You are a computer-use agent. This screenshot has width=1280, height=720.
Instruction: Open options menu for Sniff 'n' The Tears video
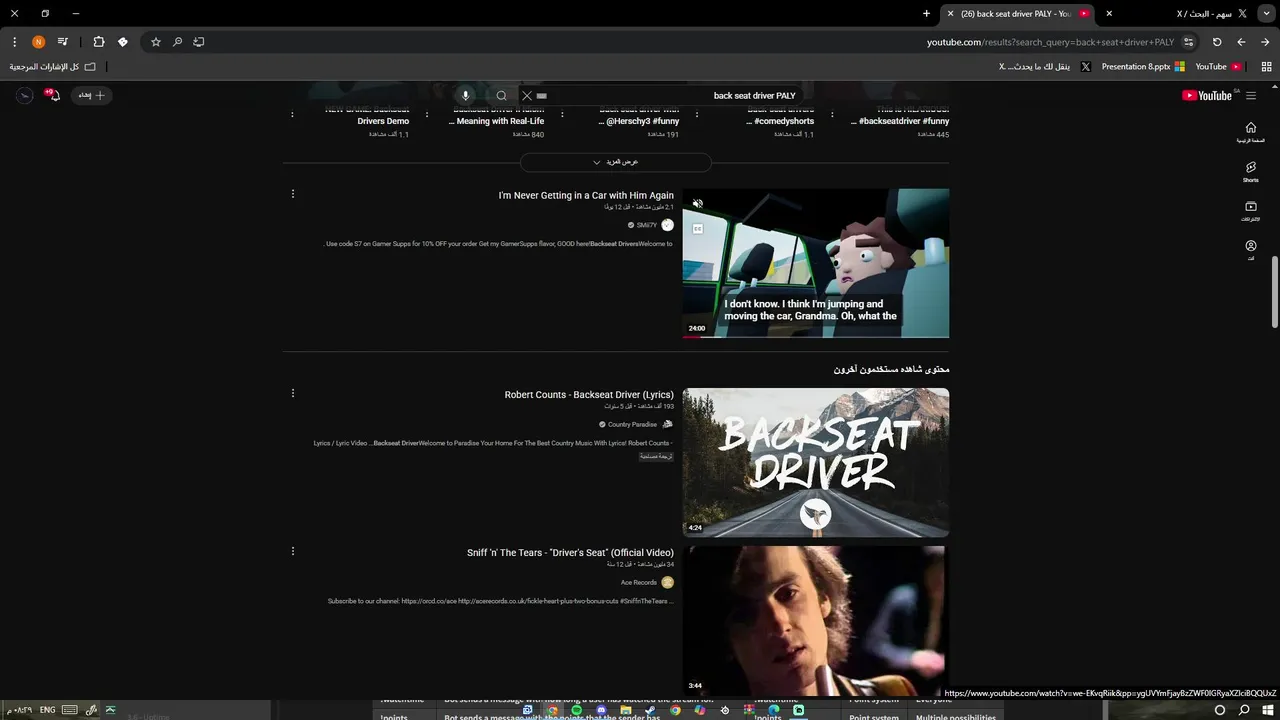tap(293, 551)
